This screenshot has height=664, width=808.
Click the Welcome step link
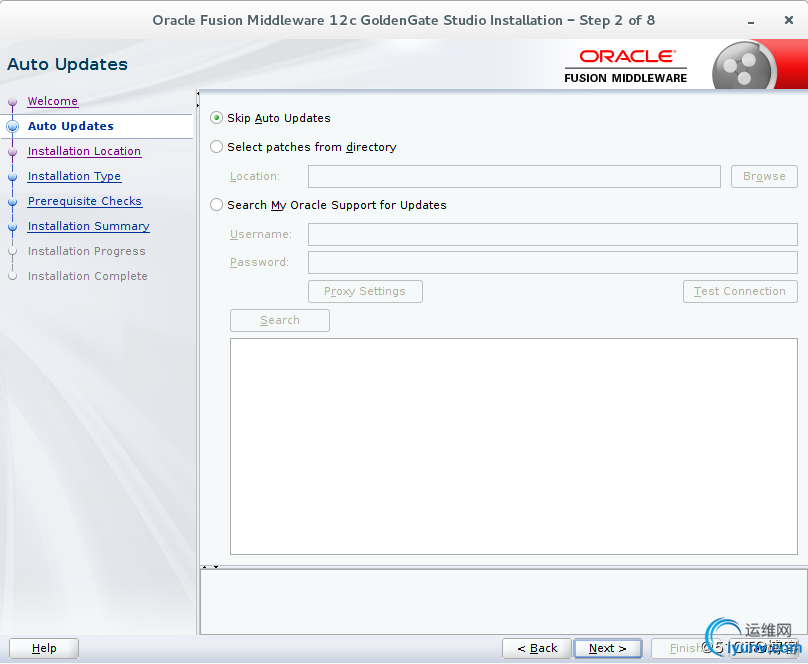tap(53, 101)
